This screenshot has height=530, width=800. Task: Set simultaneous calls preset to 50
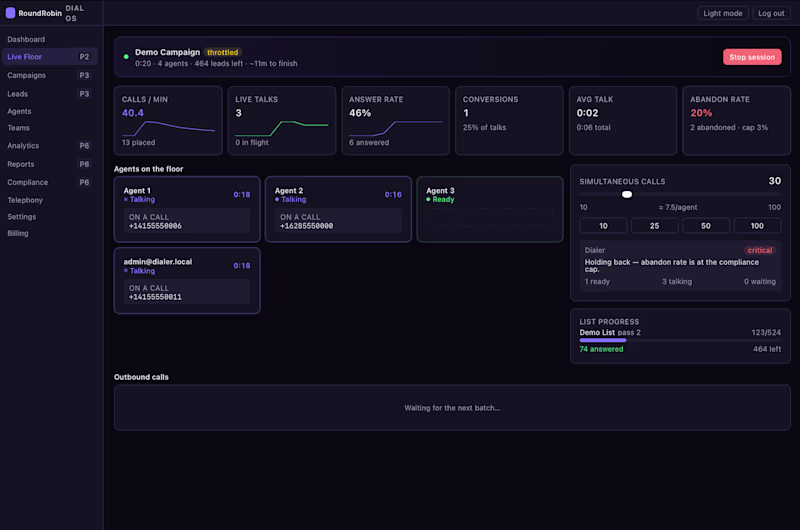pyautogui.click(x=706, y=225)
